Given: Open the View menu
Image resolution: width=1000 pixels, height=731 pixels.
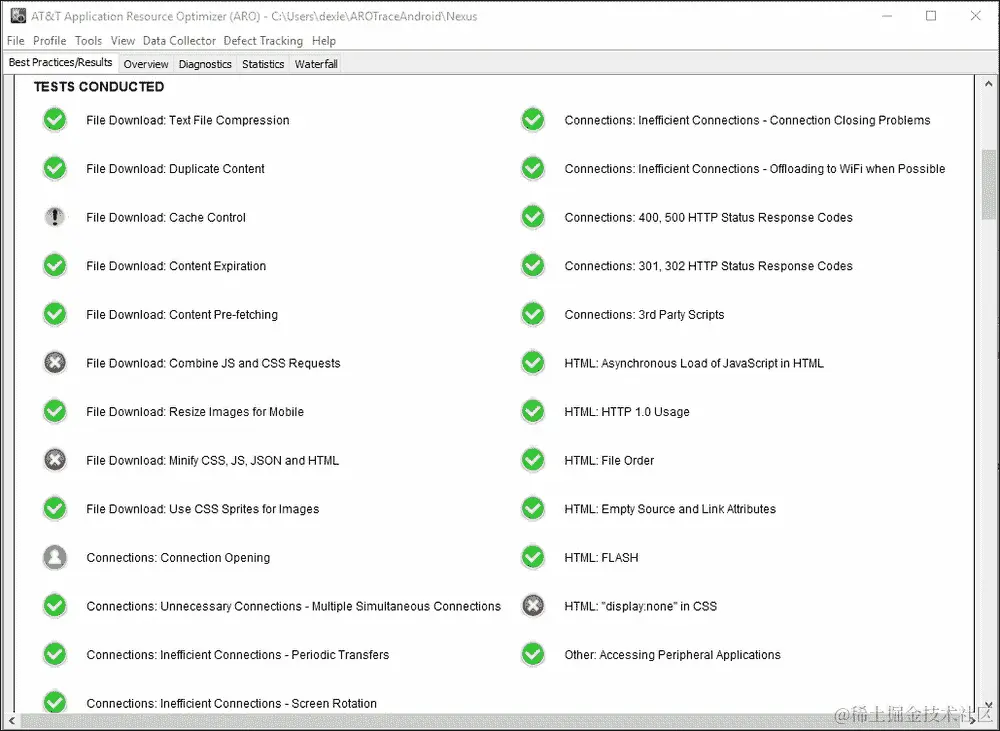Looking at the screenshot, I should point(122,40).
